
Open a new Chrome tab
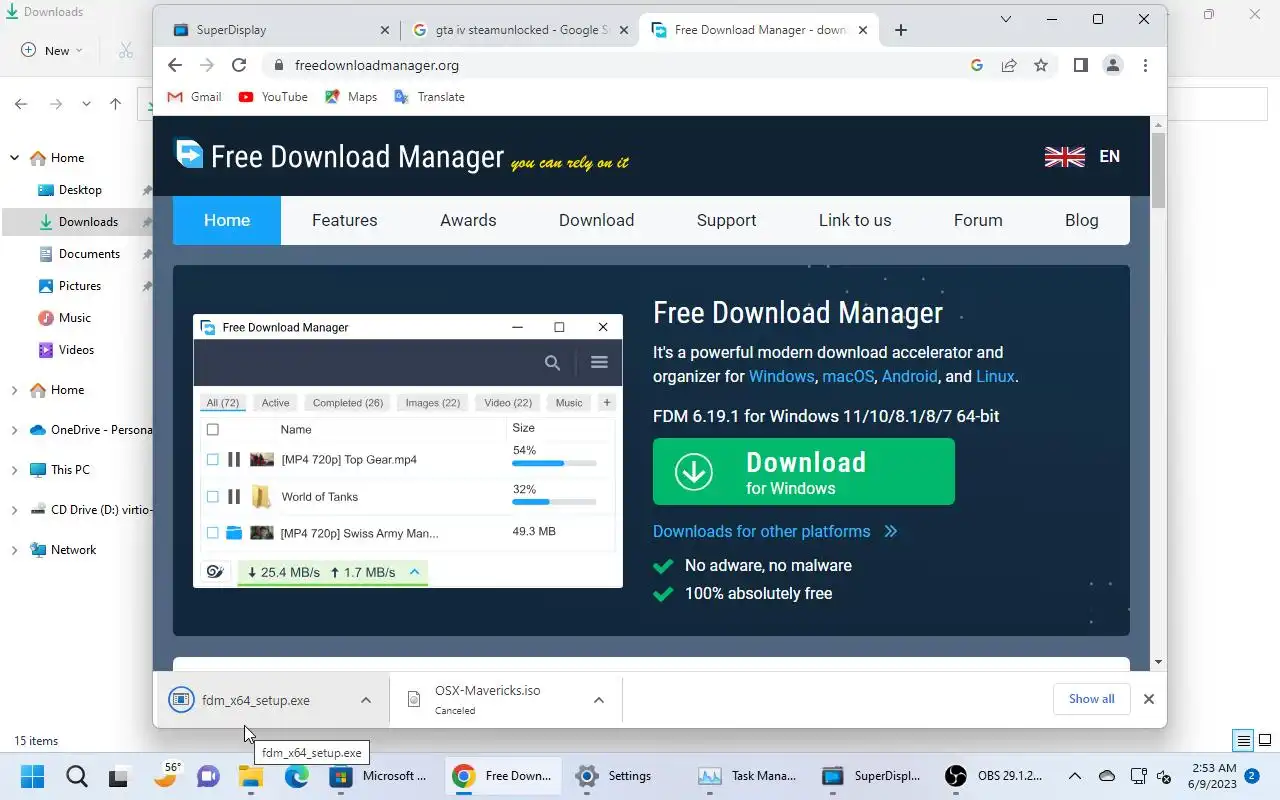pyautogui.click(x=900, y=30)
